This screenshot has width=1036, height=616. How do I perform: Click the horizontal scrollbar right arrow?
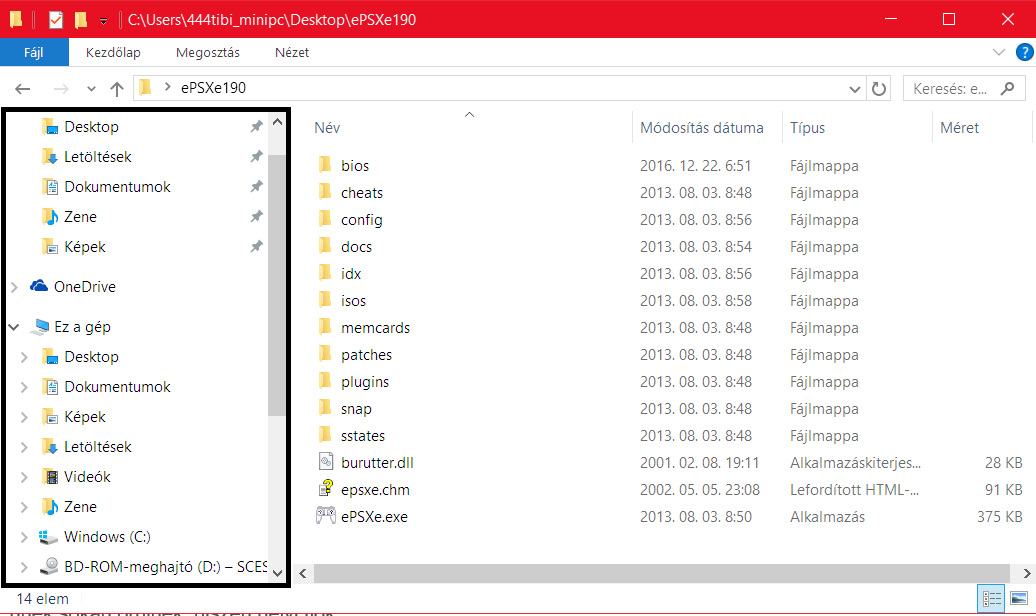(x=1026, y=573)
